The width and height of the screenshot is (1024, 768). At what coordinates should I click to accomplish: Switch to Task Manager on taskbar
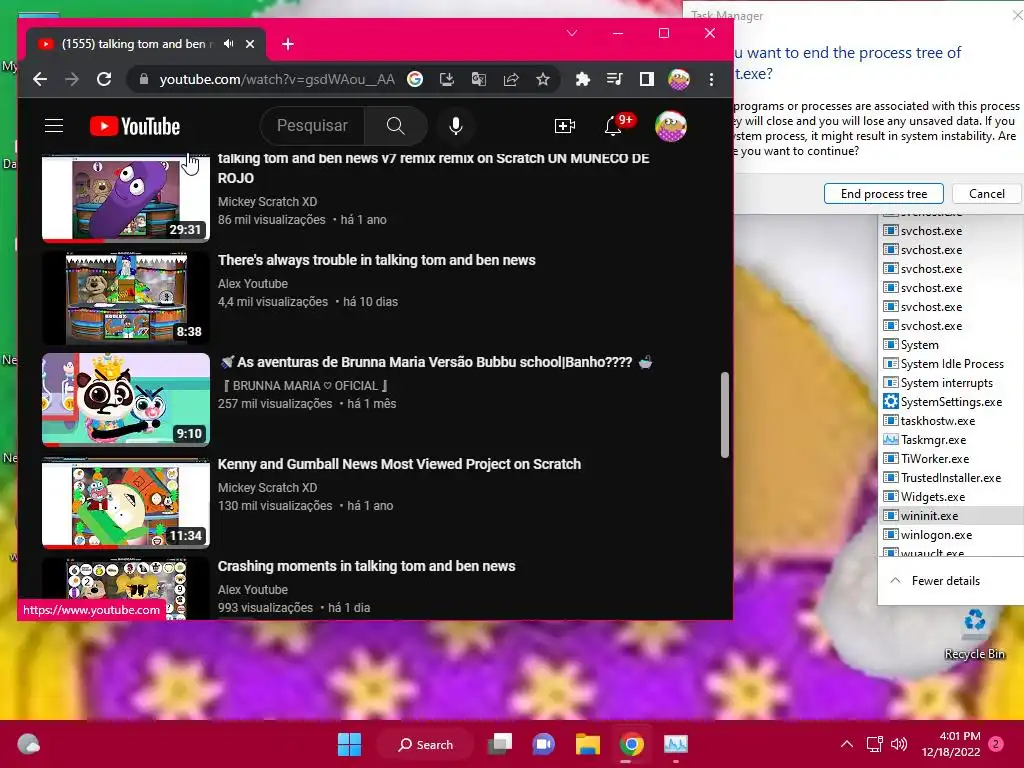pyautogui.click(x=675, y=744)
